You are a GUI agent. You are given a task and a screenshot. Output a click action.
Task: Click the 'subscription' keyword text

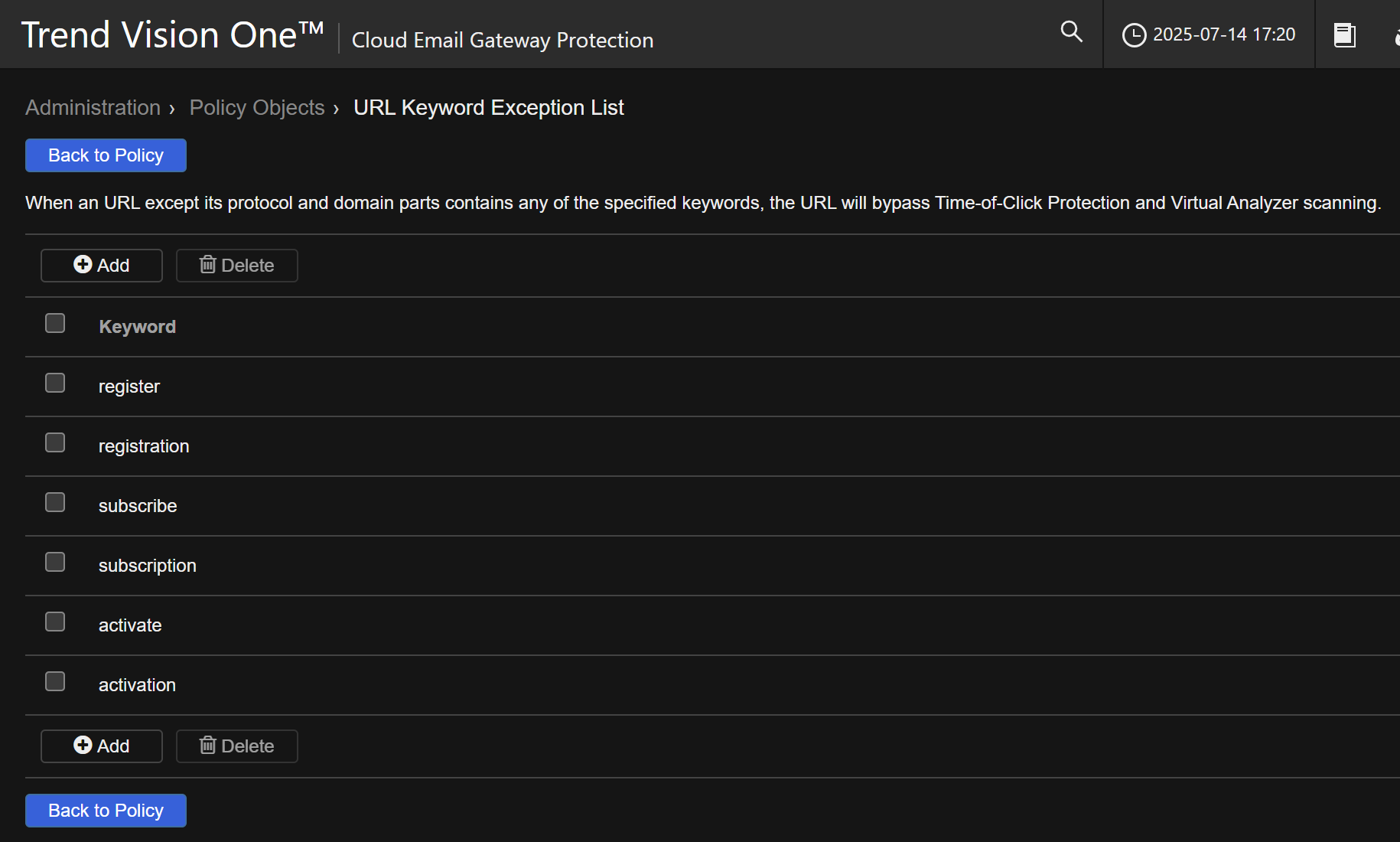[147, 566]
